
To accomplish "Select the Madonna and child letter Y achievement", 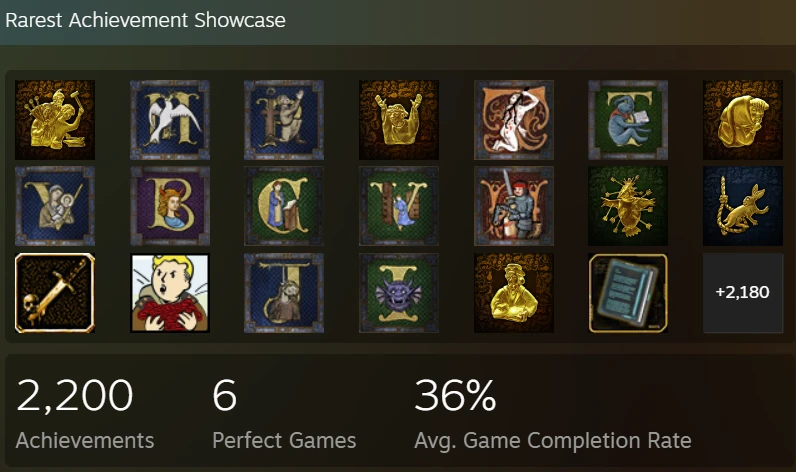I will 55,206.
